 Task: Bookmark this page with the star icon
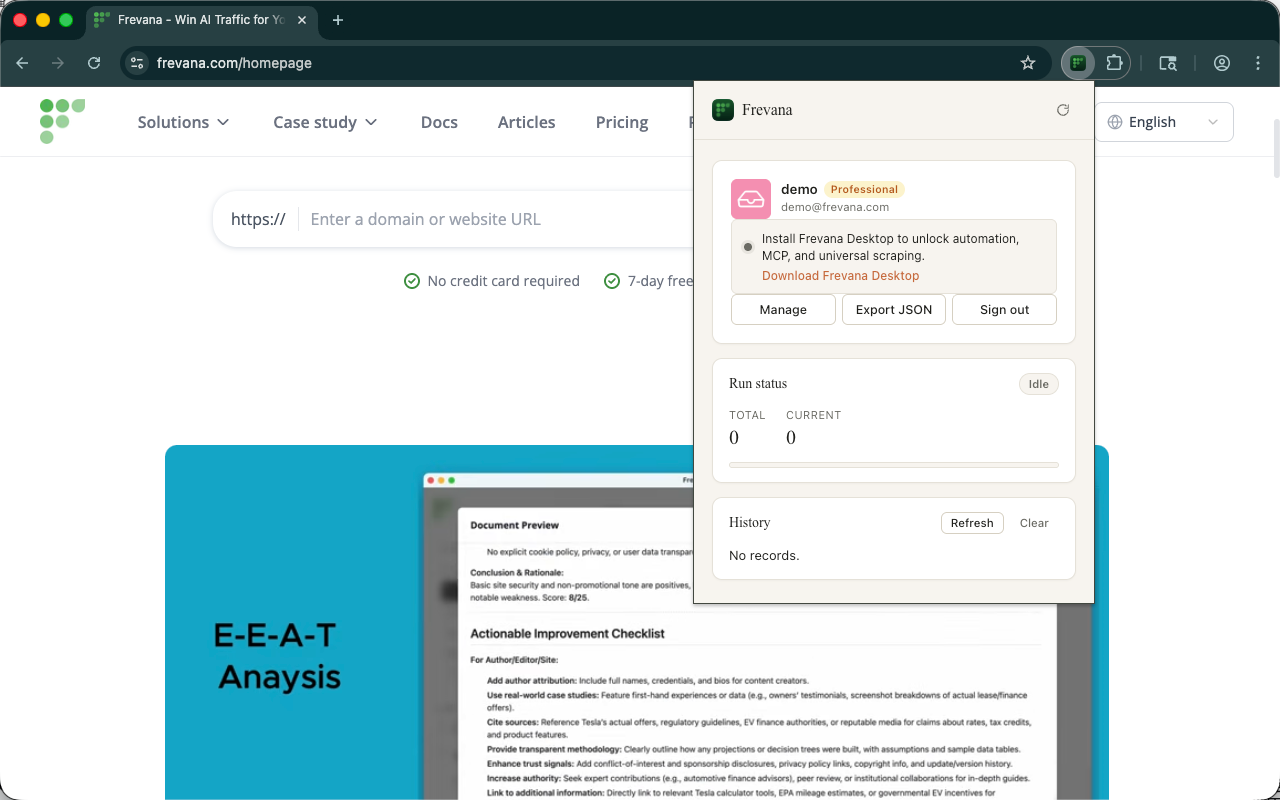coord(1028,63)
